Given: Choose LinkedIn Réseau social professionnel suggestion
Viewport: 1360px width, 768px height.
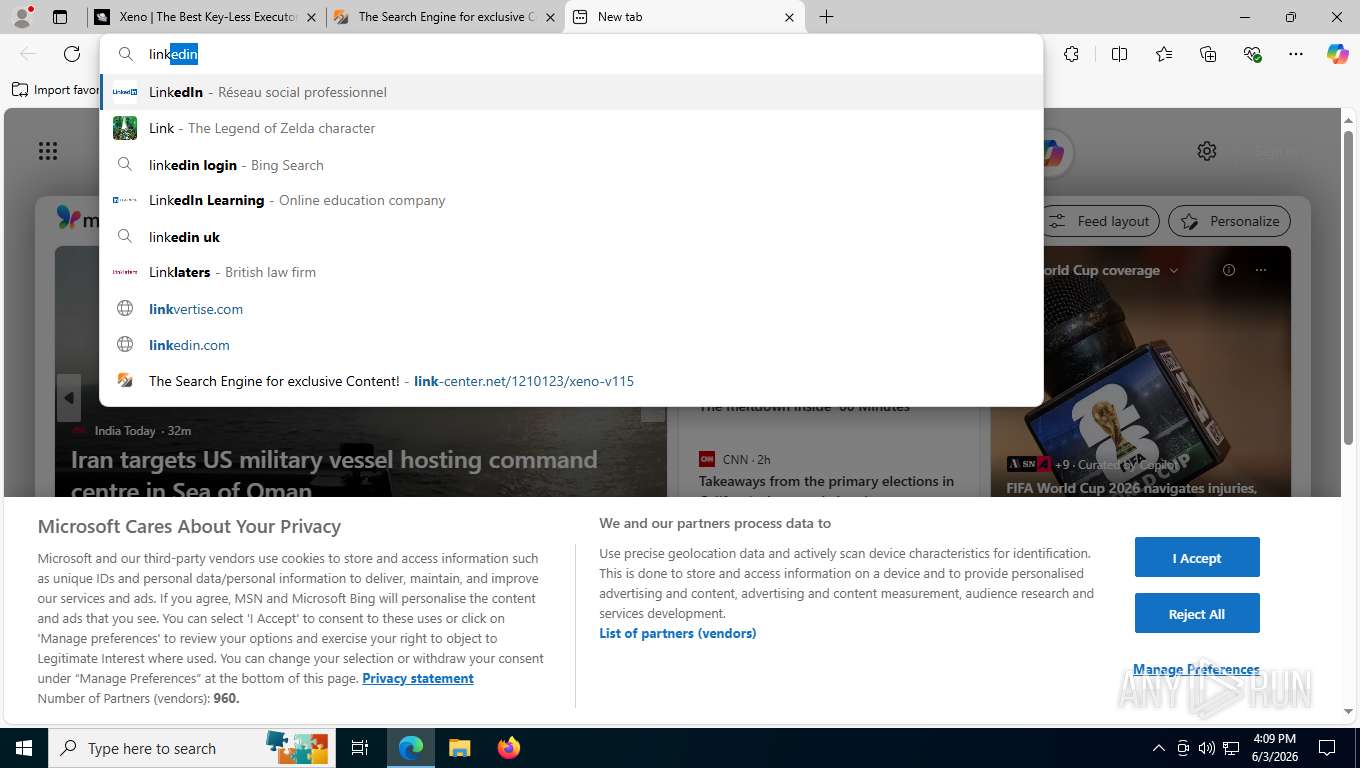Looking at the screenshot, I should point(571,92).
